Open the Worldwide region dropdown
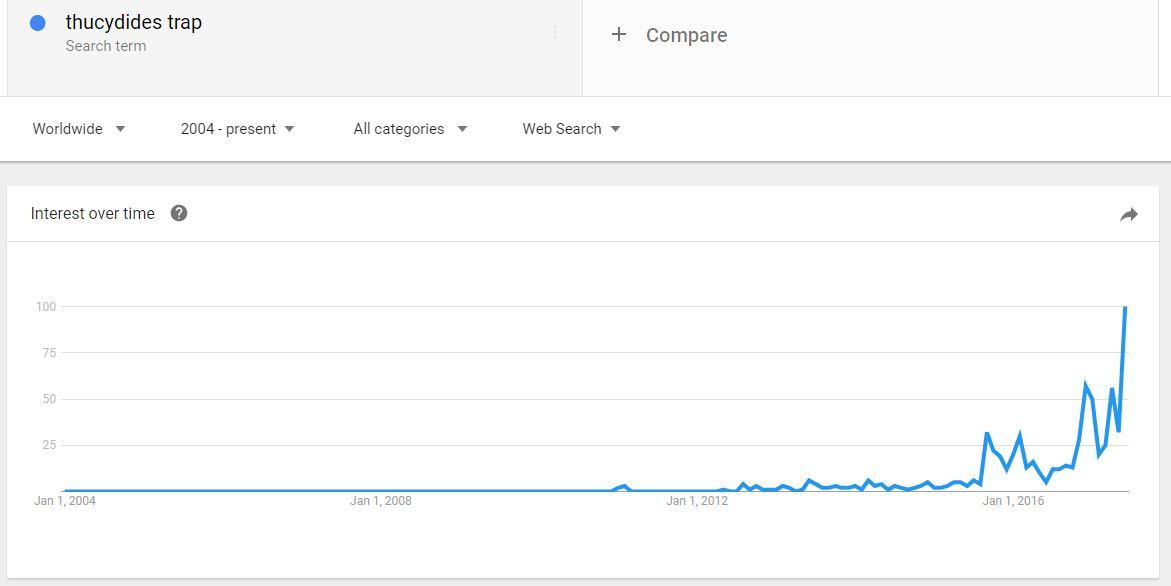 78,128
